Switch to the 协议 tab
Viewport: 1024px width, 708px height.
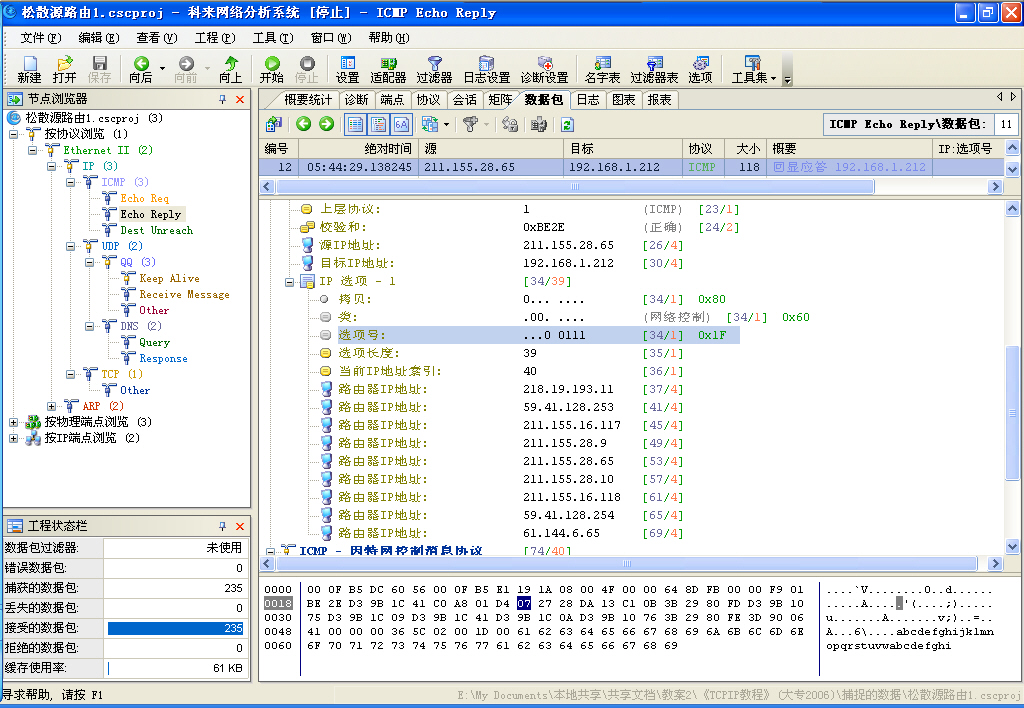click(428, 100)
